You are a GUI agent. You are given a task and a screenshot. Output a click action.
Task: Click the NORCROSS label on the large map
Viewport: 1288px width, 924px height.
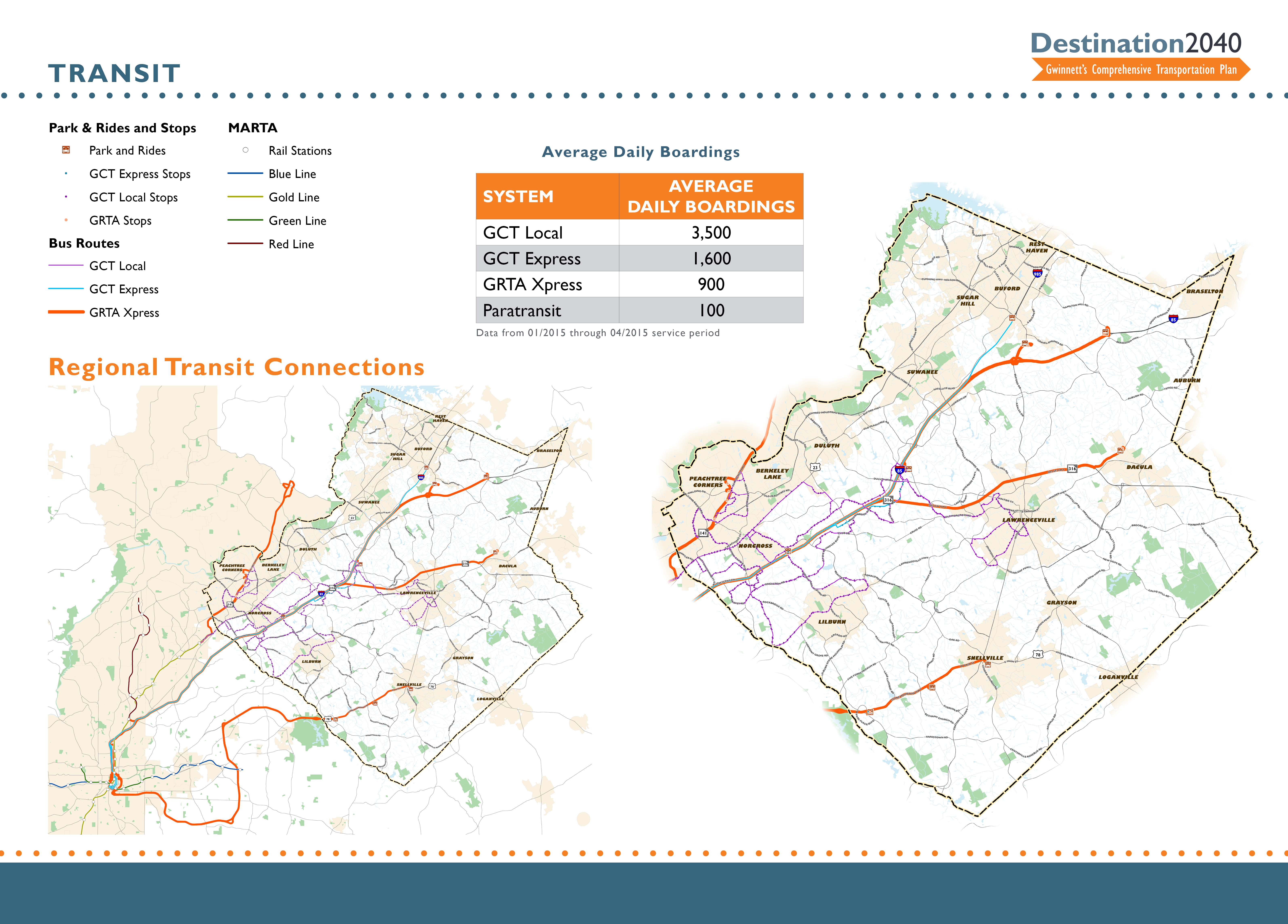coord(755,546)
